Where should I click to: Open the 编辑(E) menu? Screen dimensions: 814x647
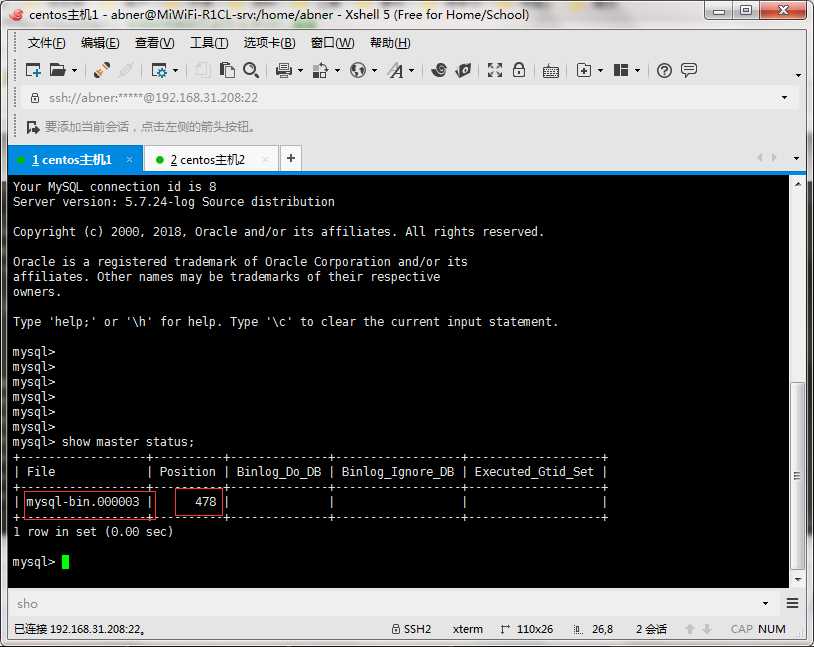point(100,43)
